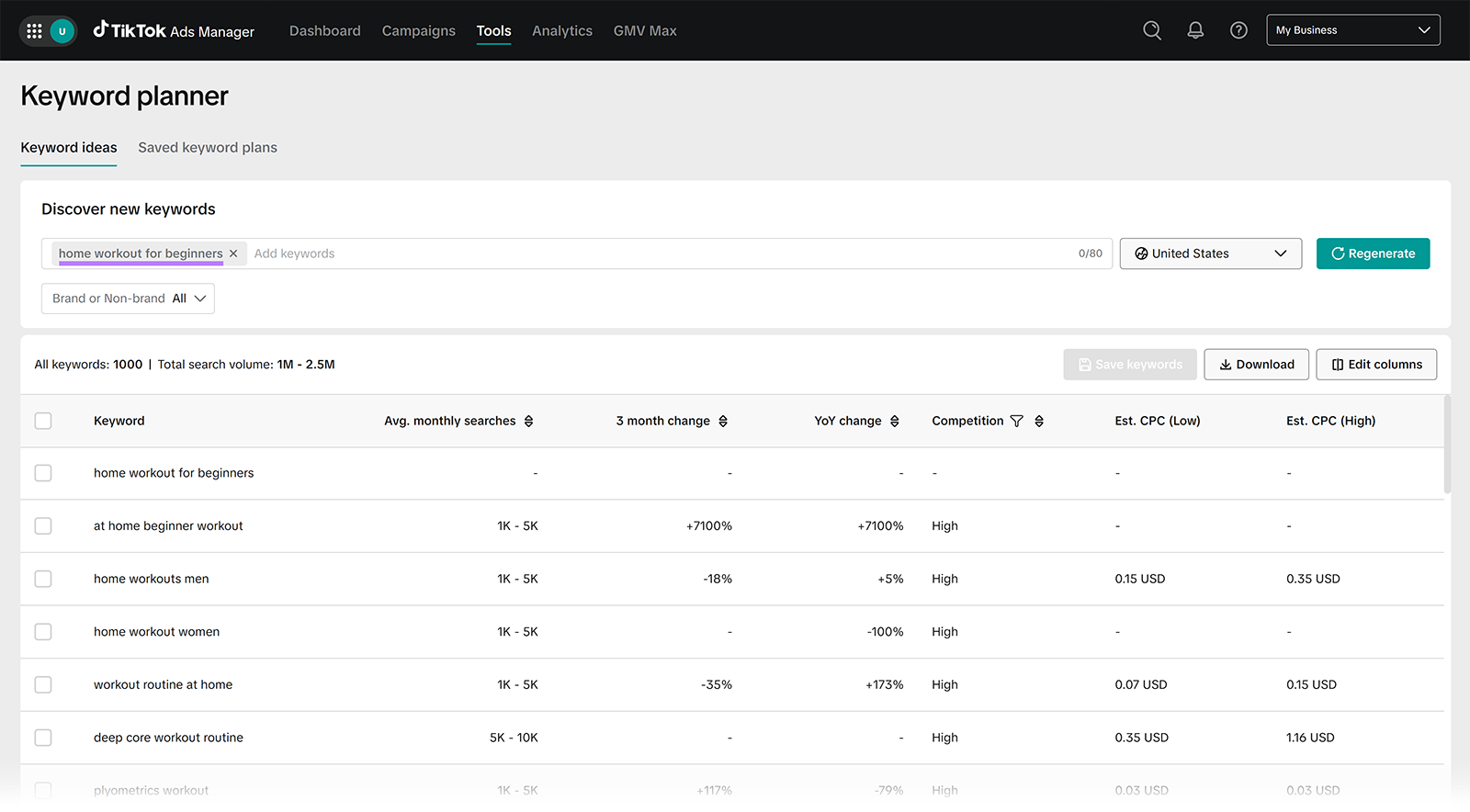Open the GMV Max menu
This screenshot has width=1470, height=812.
645,30
